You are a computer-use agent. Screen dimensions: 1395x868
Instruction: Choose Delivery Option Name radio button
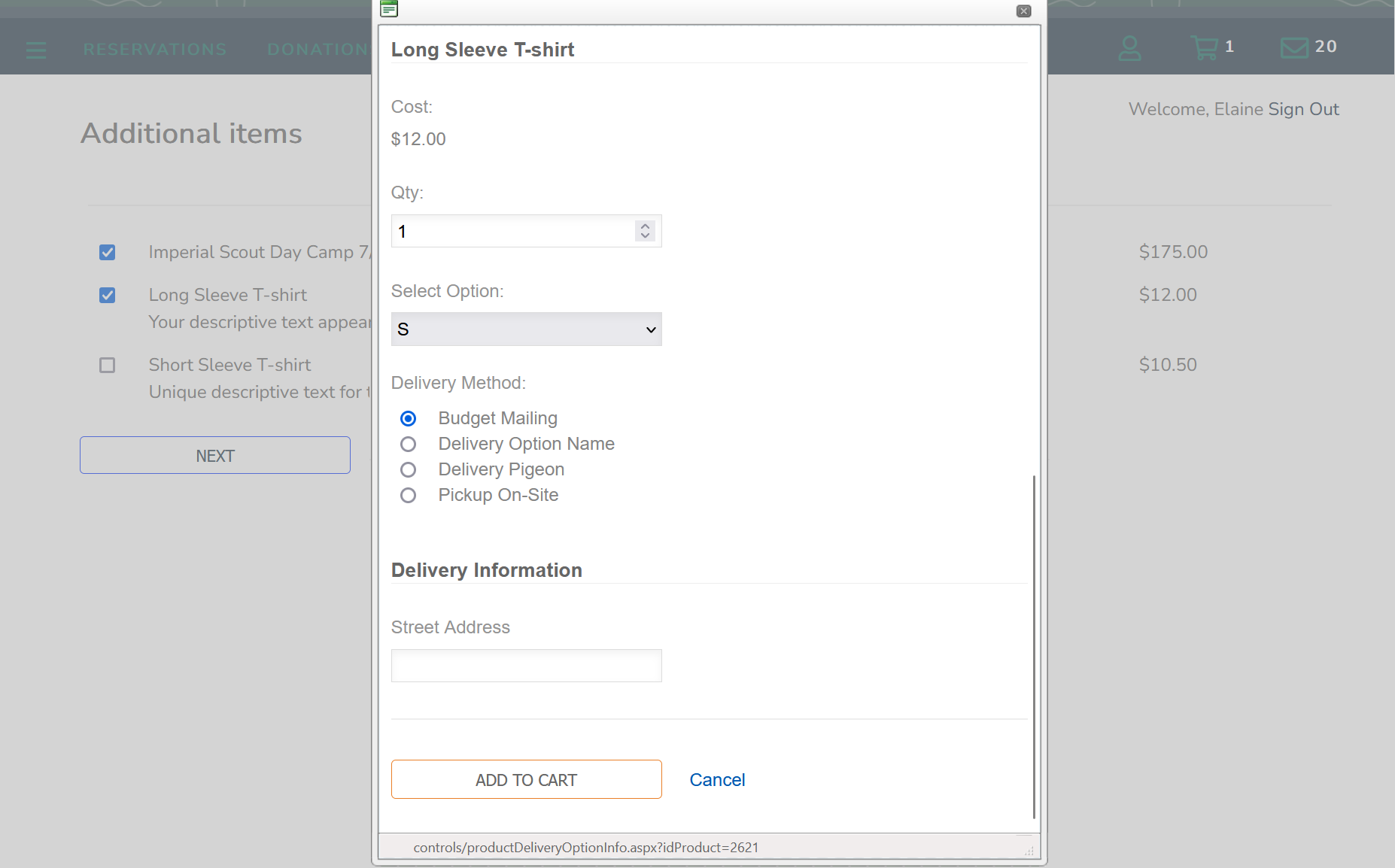tap(408, 444)
